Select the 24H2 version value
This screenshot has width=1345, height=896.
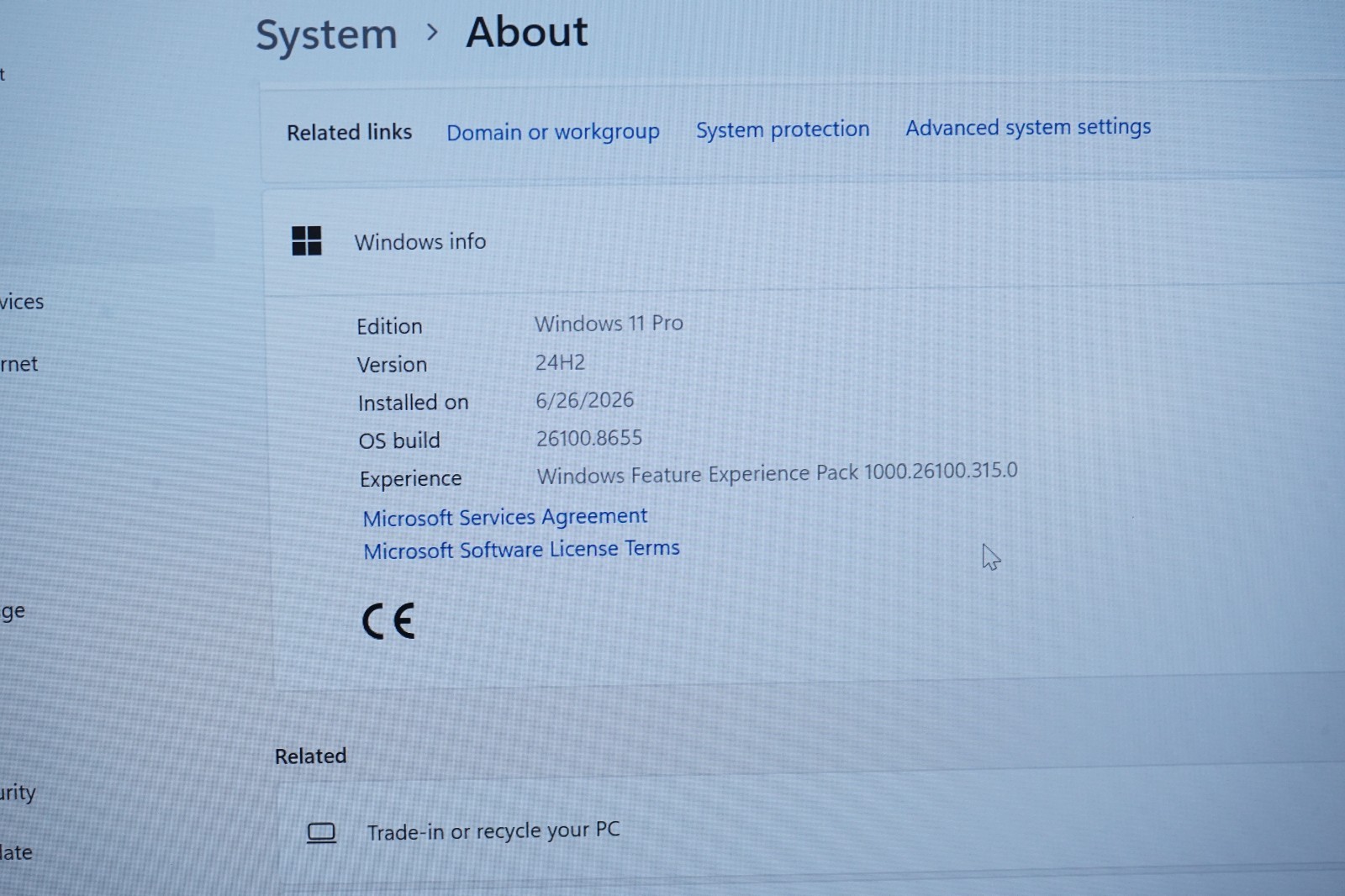tap(560, 362)
